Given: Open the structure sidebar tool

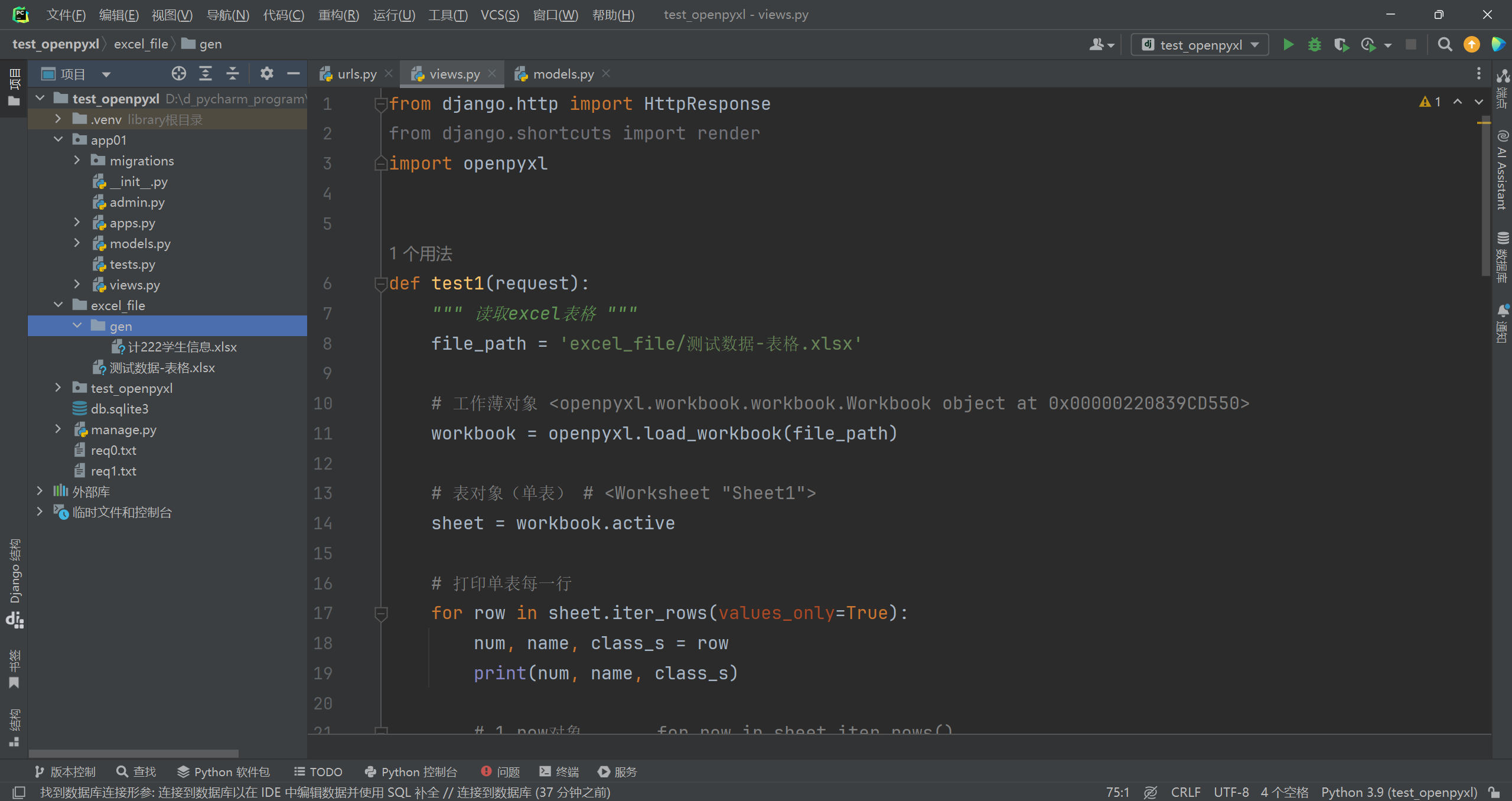Looking at the screenshot, I should point(14,728).
